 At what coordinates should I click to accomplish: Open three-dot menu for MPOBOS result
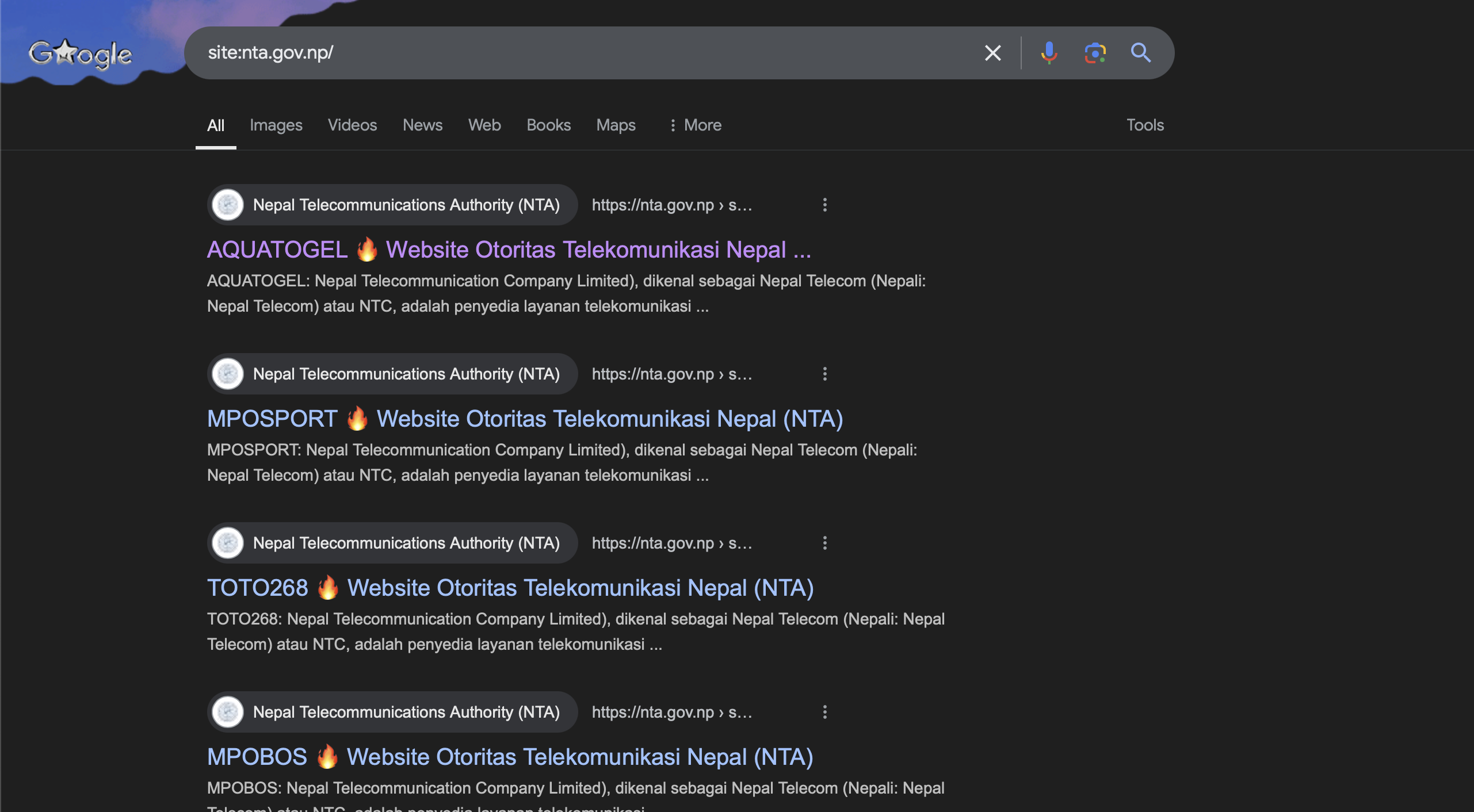click(x=825, y=712)
